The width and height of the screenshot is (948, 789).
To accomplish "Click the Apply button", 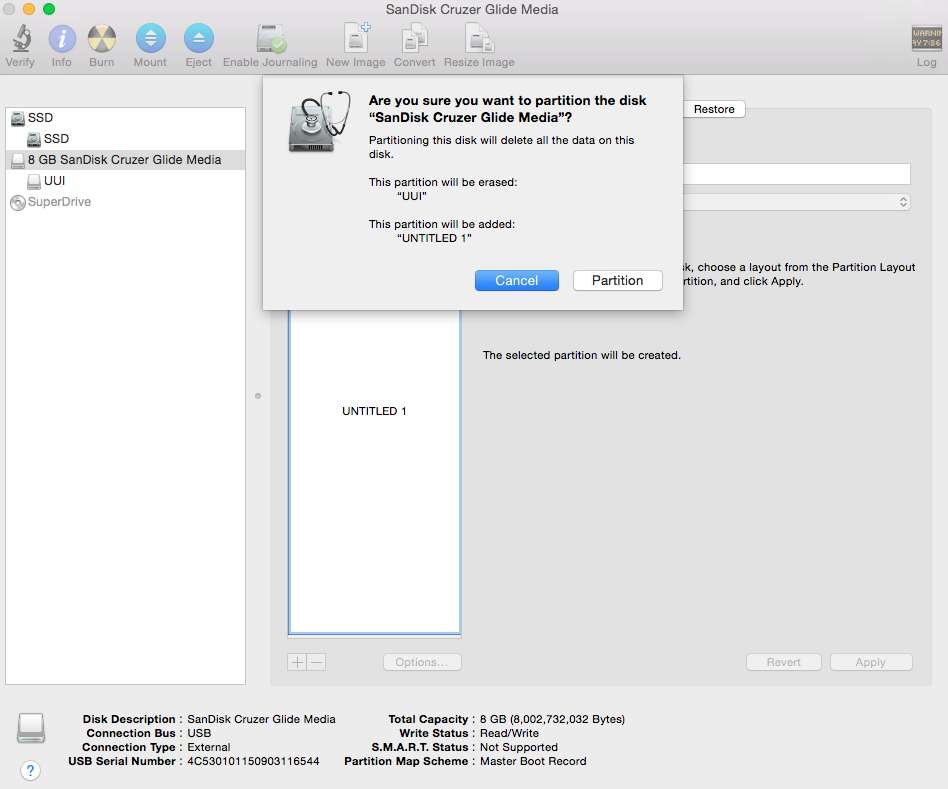I will point(871,662).
